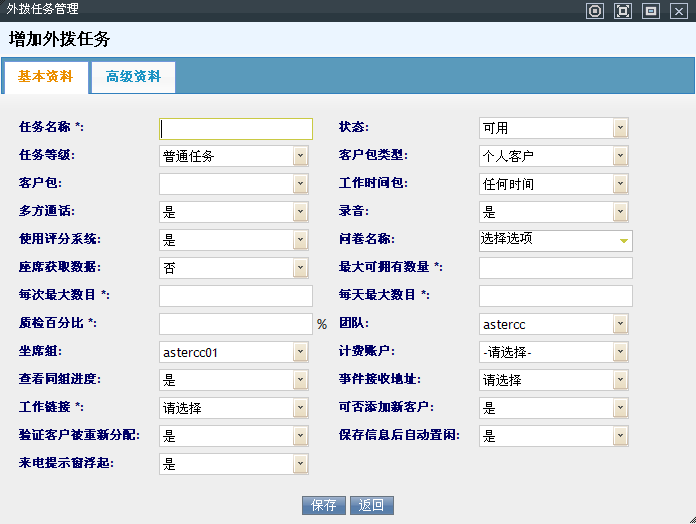Open the 工作链接 dropdown
Viewport: 696px width, 524px height.
point(234,408)
